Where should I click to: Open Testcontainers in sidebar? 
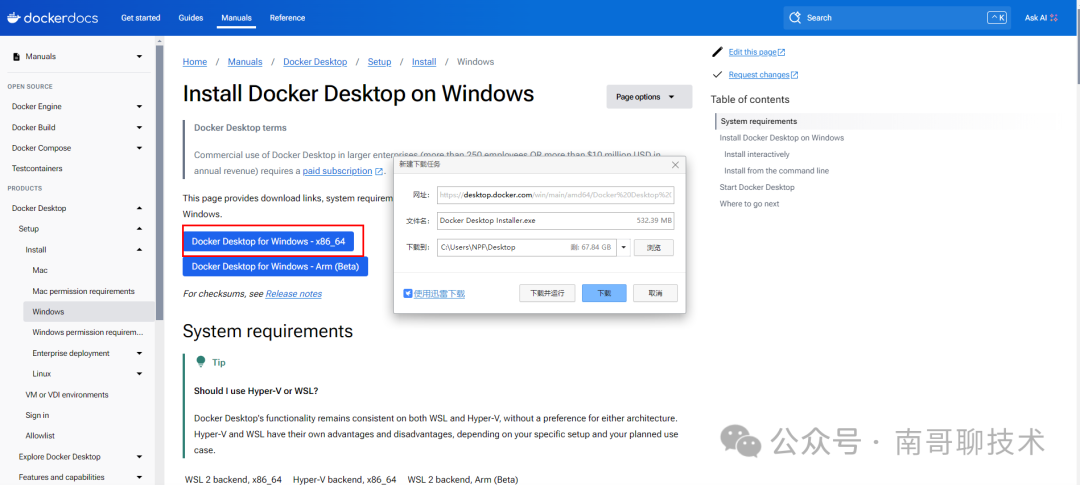(37, 168)
